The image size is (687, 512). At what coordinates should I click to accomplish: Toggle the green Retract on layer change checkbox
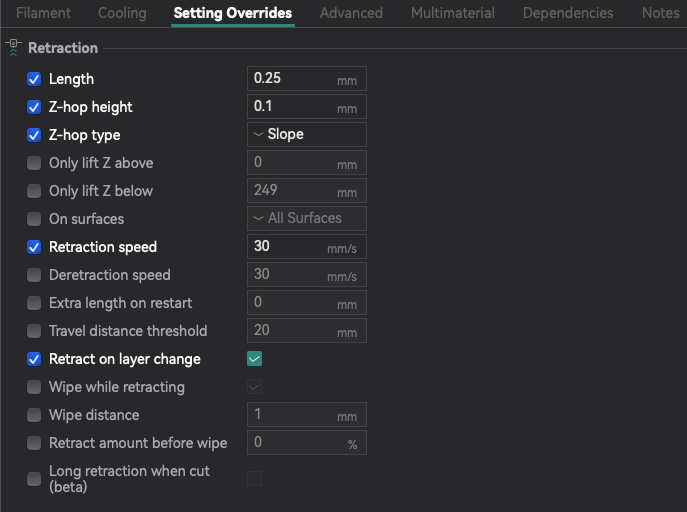point(255,359)
